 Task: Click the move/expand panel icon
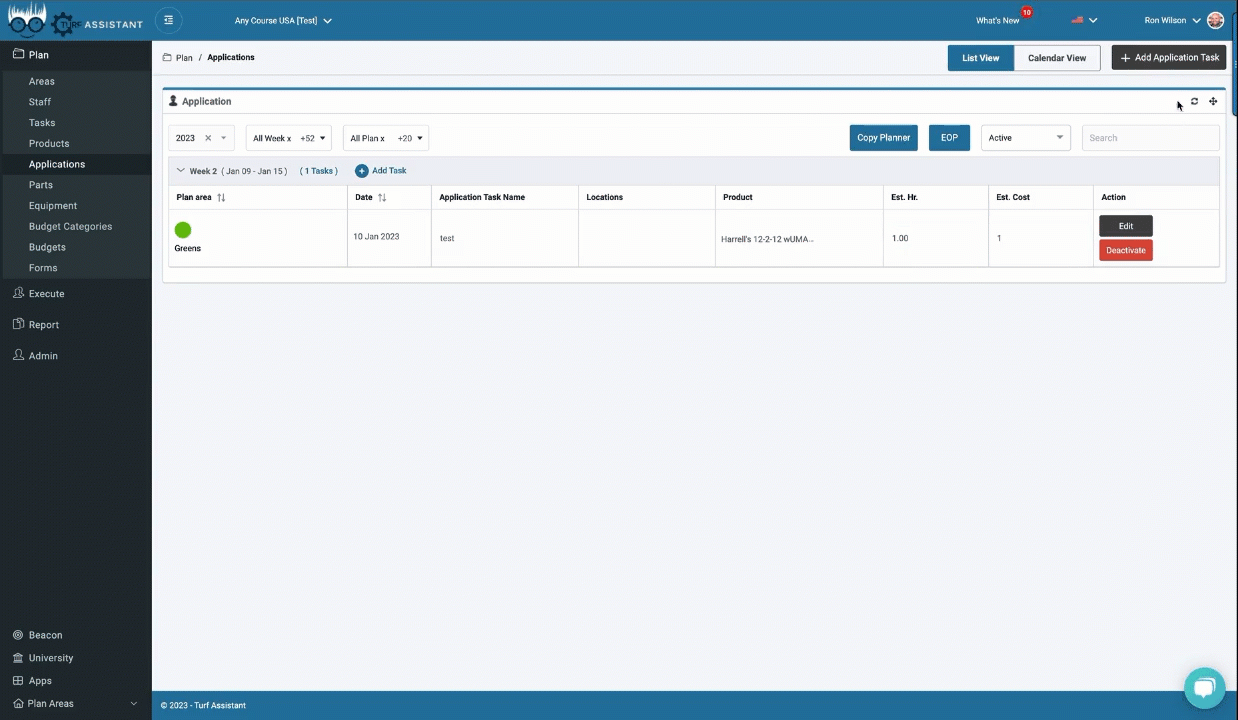[1213, 101]
